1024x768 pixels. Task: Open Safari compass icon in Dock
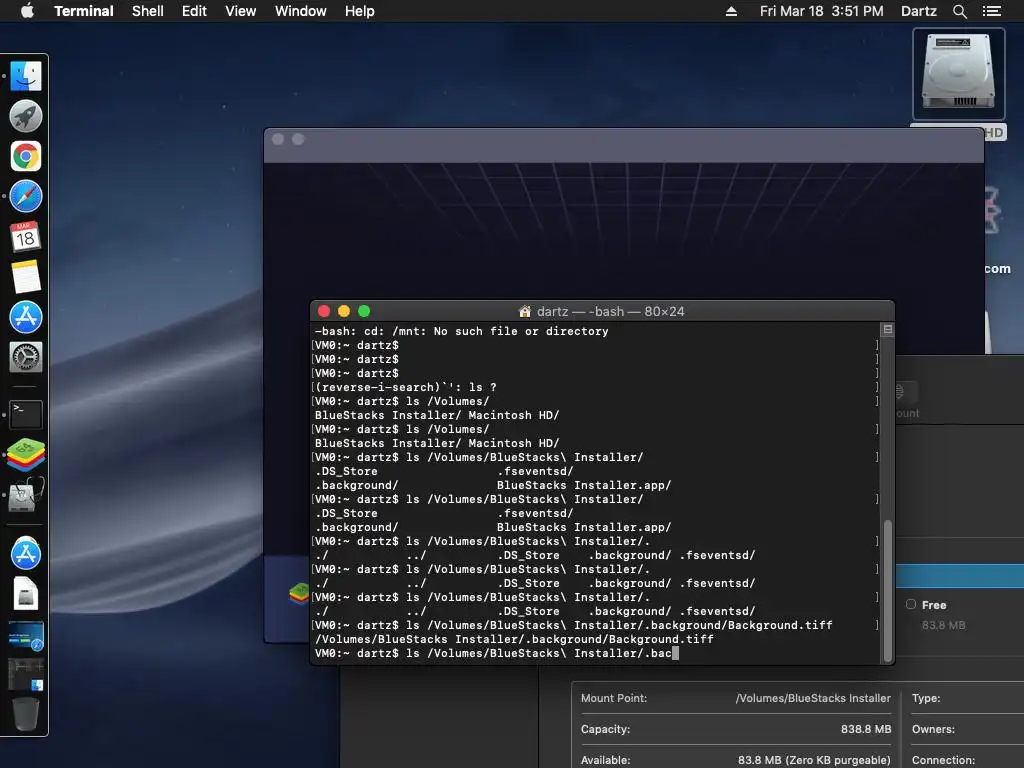(26, 197)
